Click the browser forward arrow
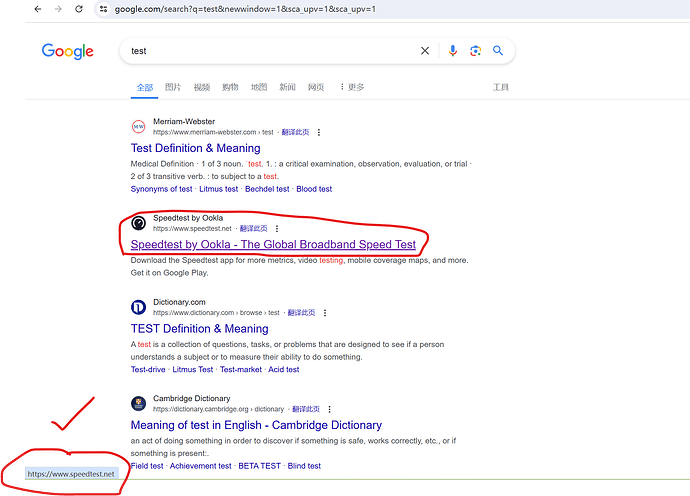 (x=58, y=9)
